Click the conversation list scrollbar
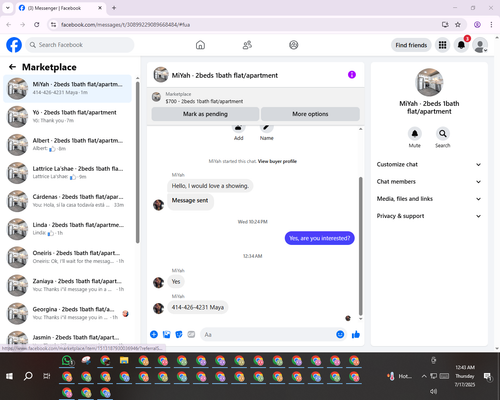This screenshot has width=500, height=400. (x=137, y=163)
